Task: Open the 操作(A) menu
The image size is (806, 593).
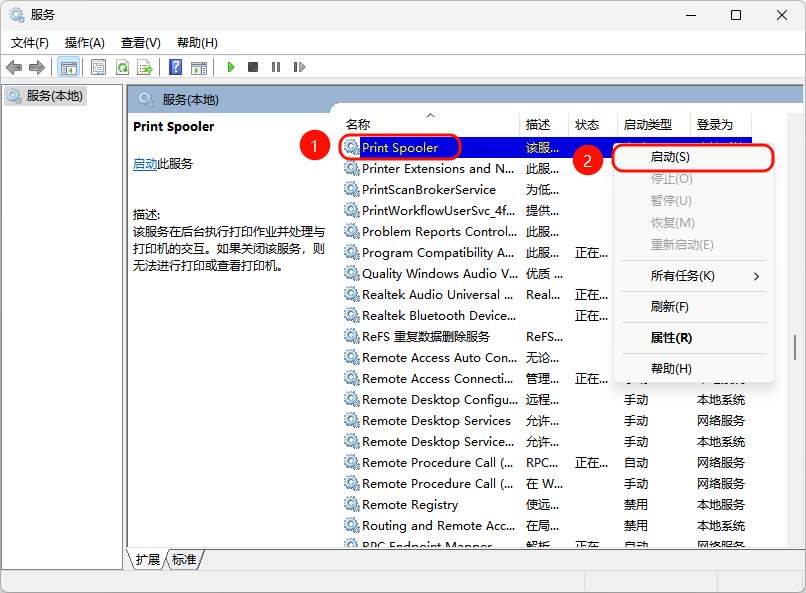Action: (85, 43)
